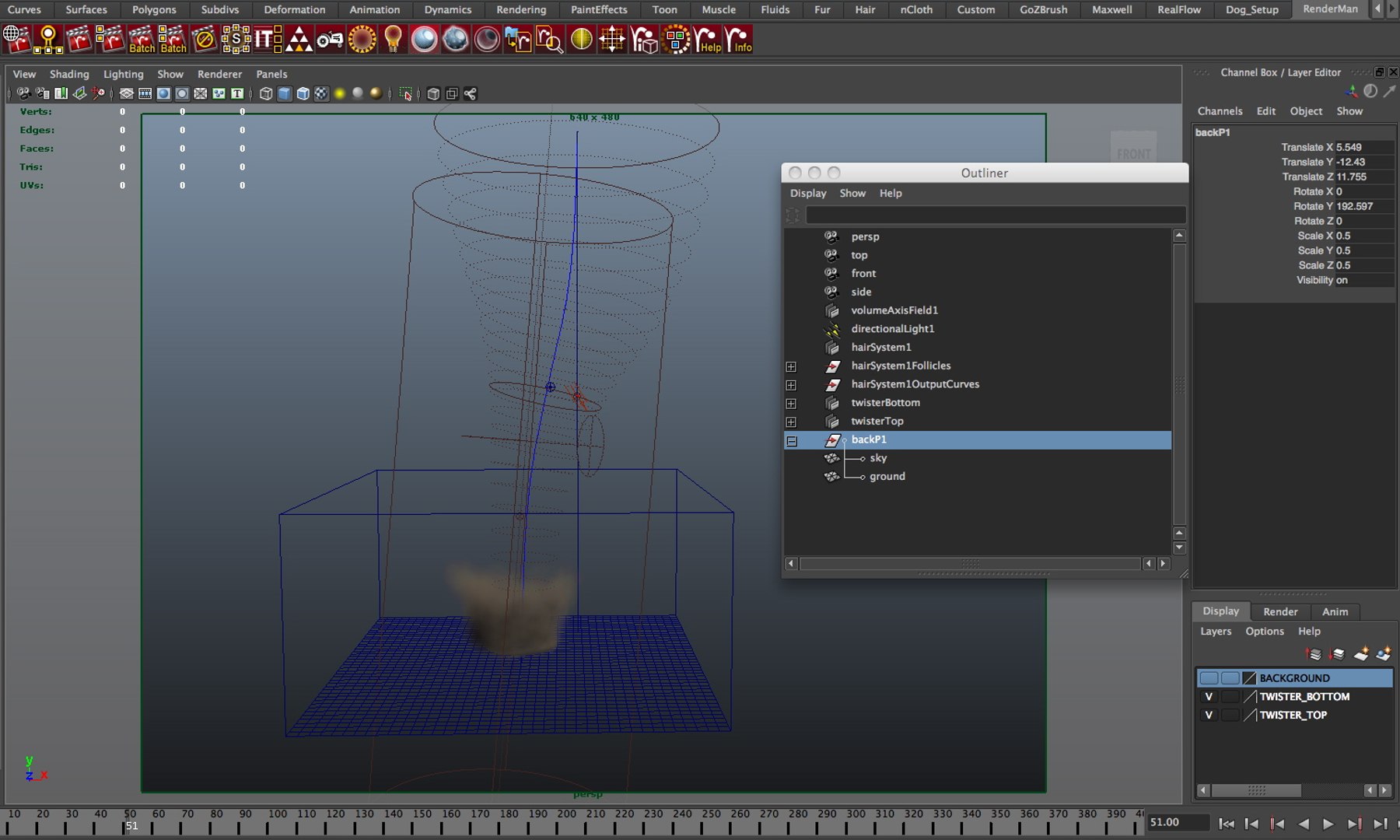Viewport: 1400px width, 840px height.
Task: Collapse backP1 node in Outliner
Action: 791,441
